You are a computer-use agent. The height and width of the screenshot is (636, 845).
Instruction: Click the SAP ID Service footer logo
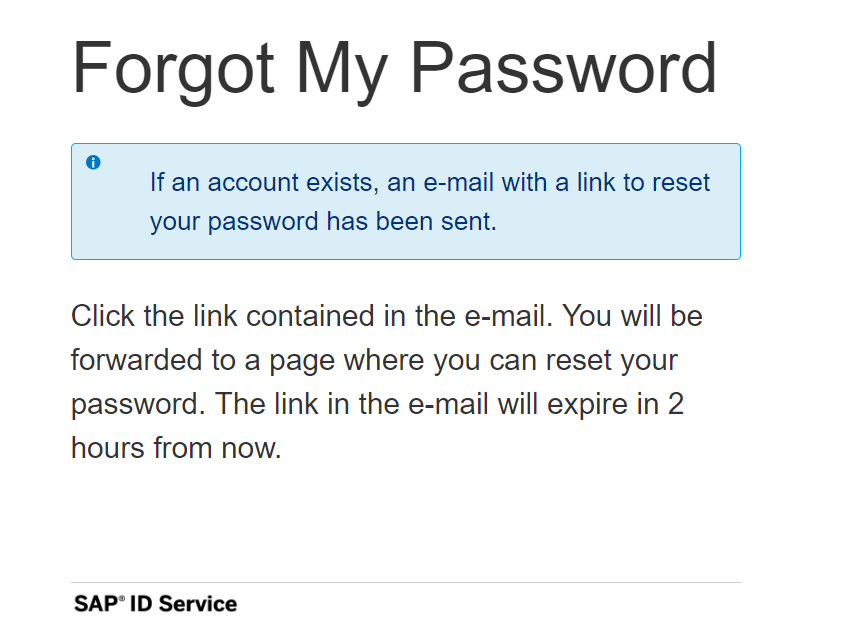pyautogui.click(x=155, y=604)
